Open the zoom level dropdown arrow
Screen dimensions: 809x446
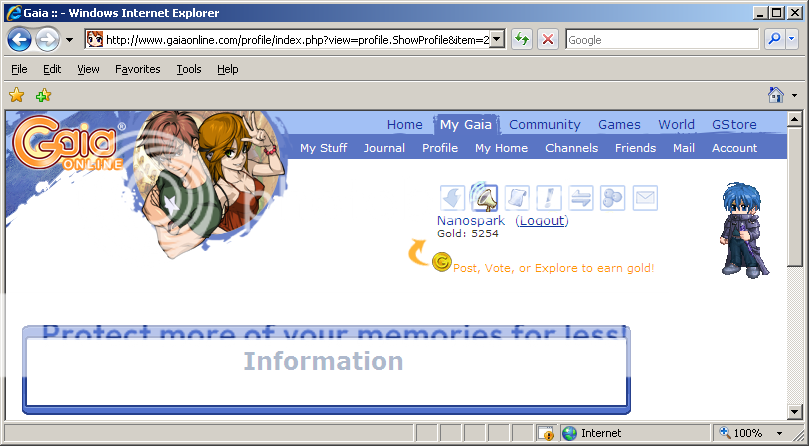(x=780, y=433)
